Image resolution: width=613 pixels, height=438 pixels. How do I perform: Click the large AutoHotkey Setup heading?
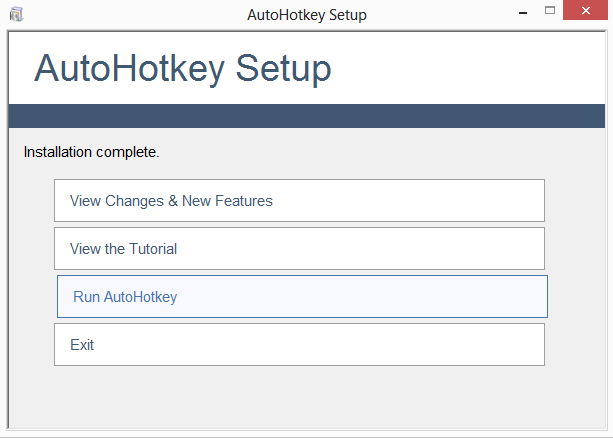tap(183, 69)
